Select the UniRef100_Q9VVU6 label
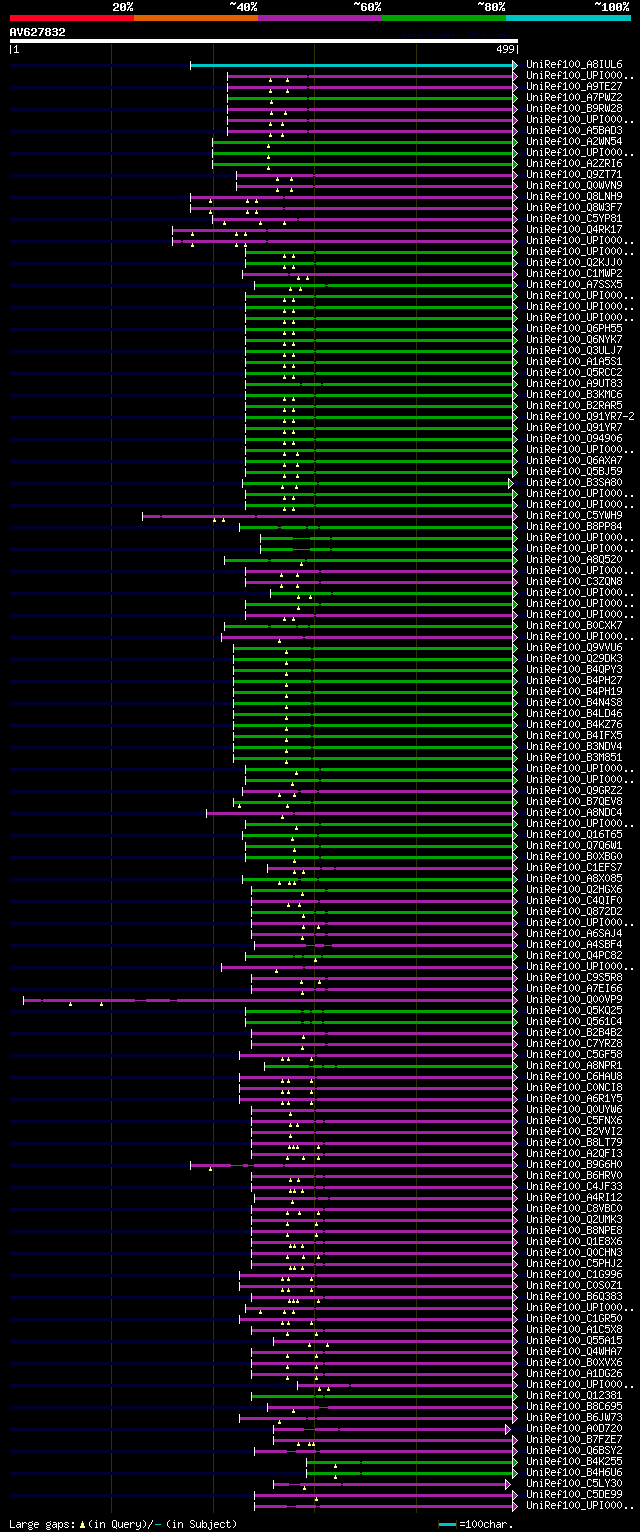This screenshot has width=640, height=1532. (x=574, y=648)
